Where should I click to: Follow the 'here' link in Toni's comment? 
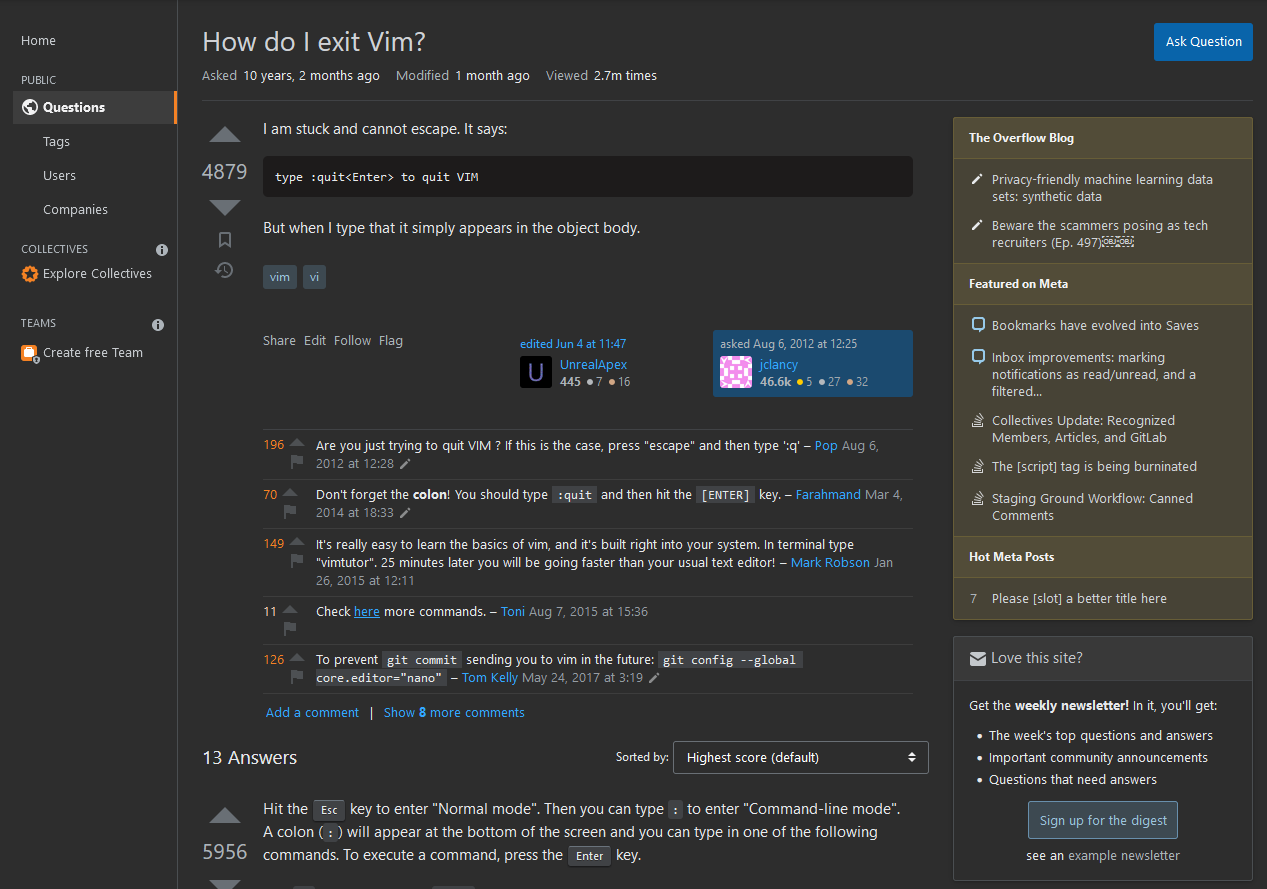(x=367, y=611)
